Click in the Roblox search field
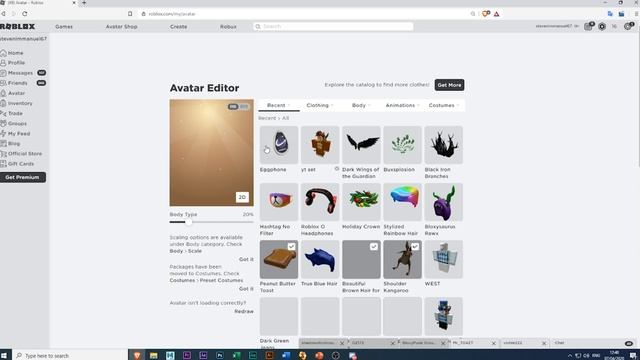640x360 pixels. pos(333,27)
